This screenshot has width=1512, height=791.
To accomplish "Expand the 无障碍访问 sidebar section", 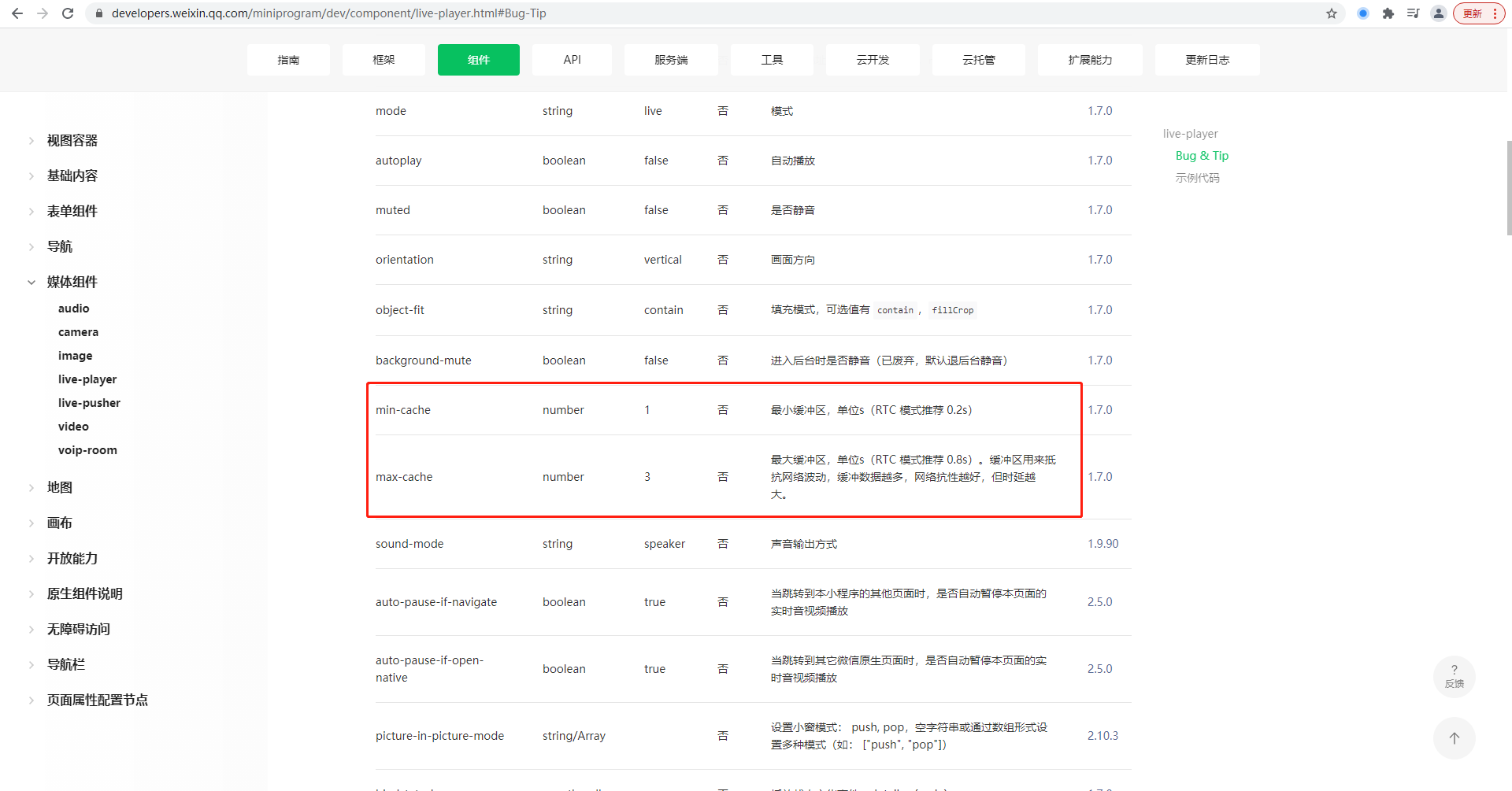I will pos(79,630).
